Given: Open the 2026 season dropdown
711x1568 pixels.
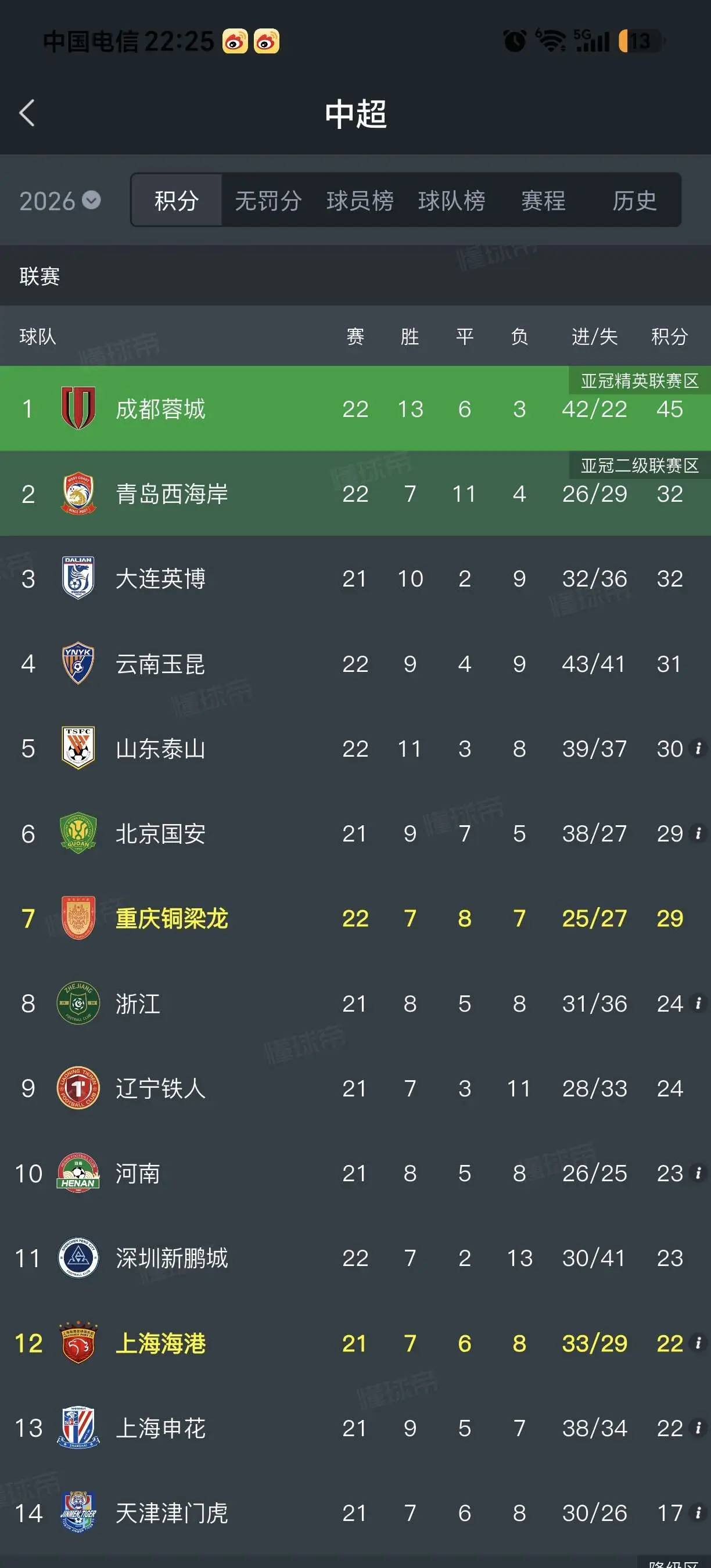Looking at the screenshot, I should [x=60, y=201].
